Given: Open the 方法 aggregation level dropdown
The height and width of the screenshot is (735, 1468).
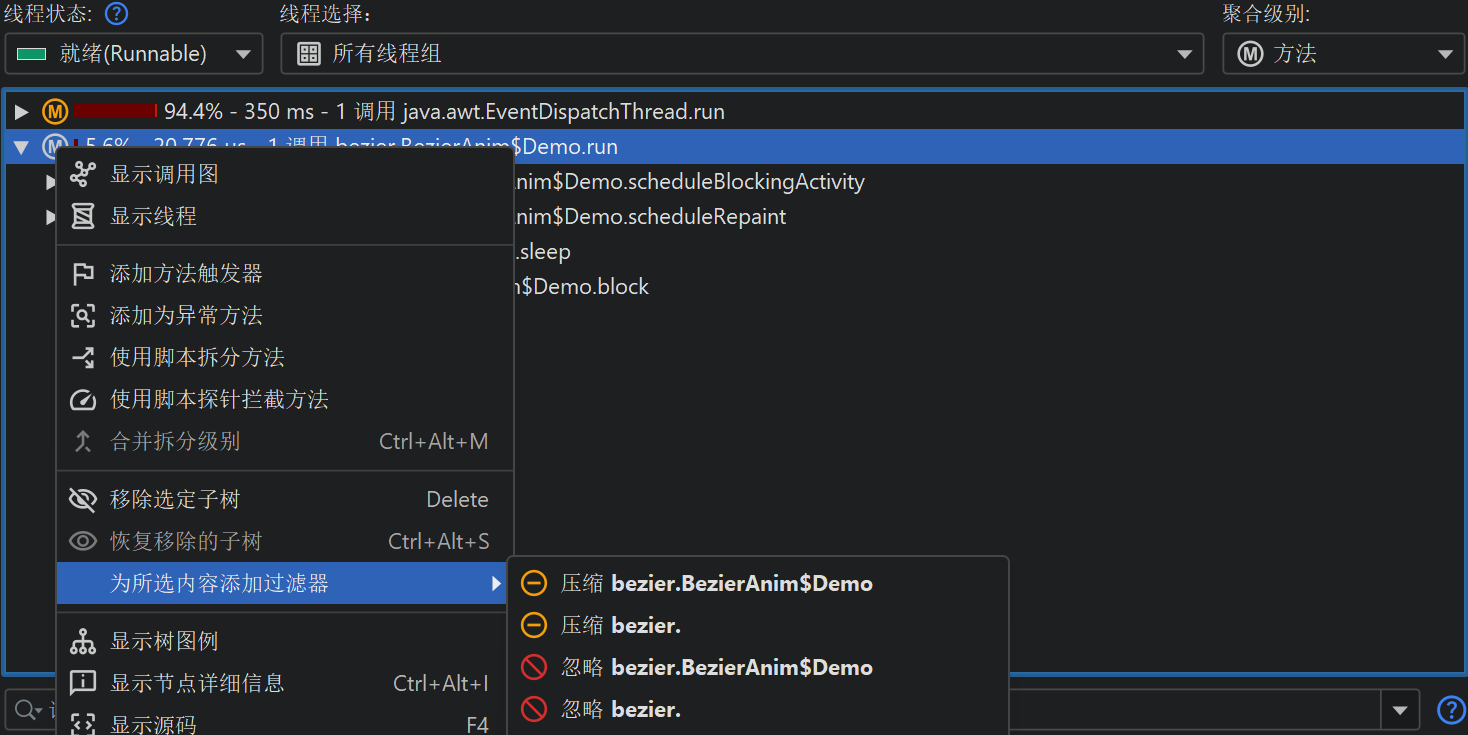Looking at the screenshot, I should (1342, 54).
